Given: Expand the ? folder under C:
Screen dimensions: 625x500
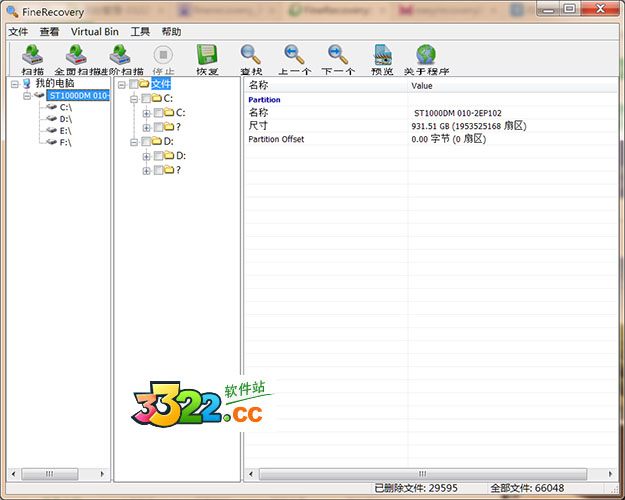Looking at the screenshot, I should (x=146, y=128).
